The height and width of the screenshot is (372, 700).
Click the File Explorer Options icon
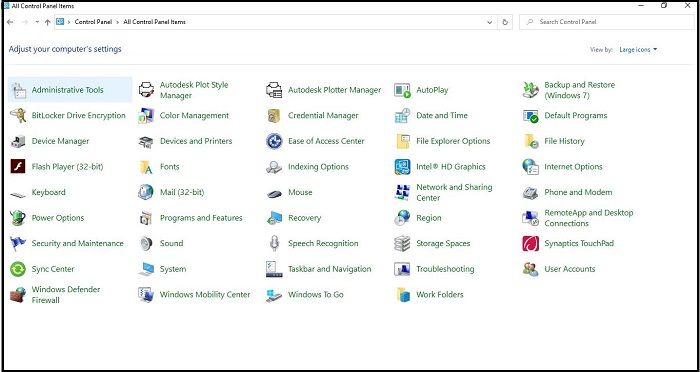coord(402,142)
